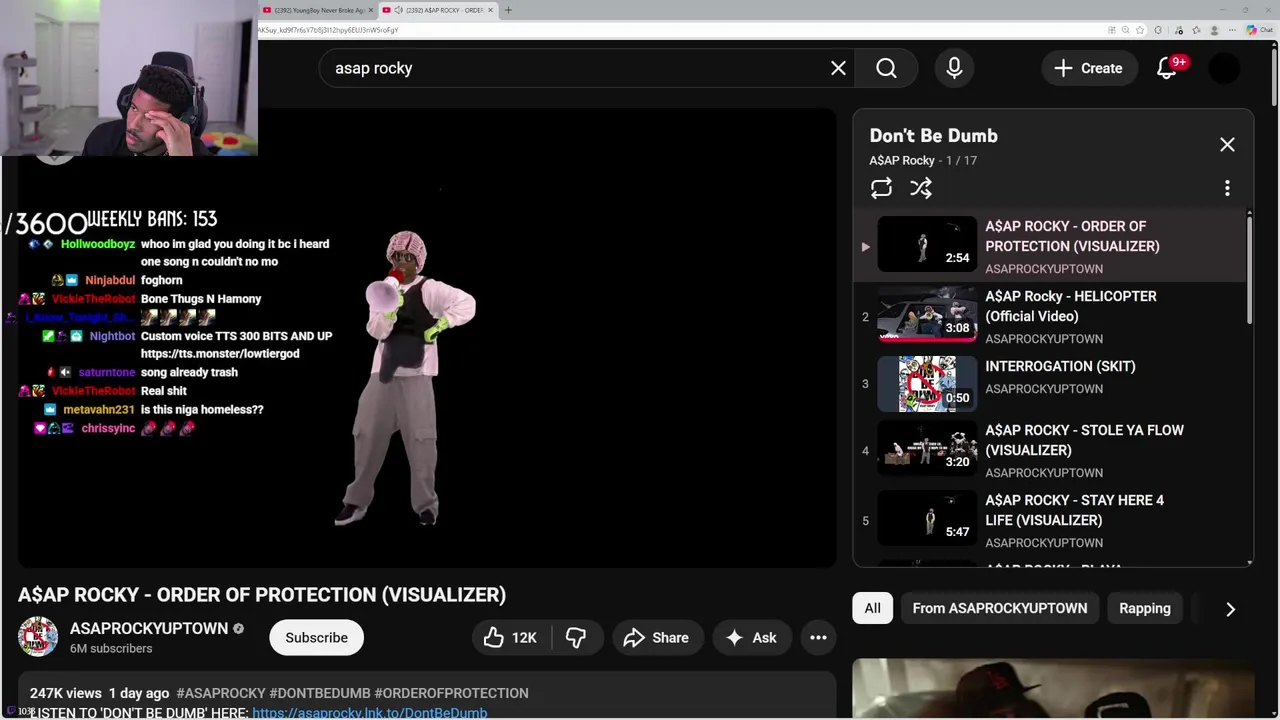
Task: Like the video with the thumbs up button
Action: point(511,638)
